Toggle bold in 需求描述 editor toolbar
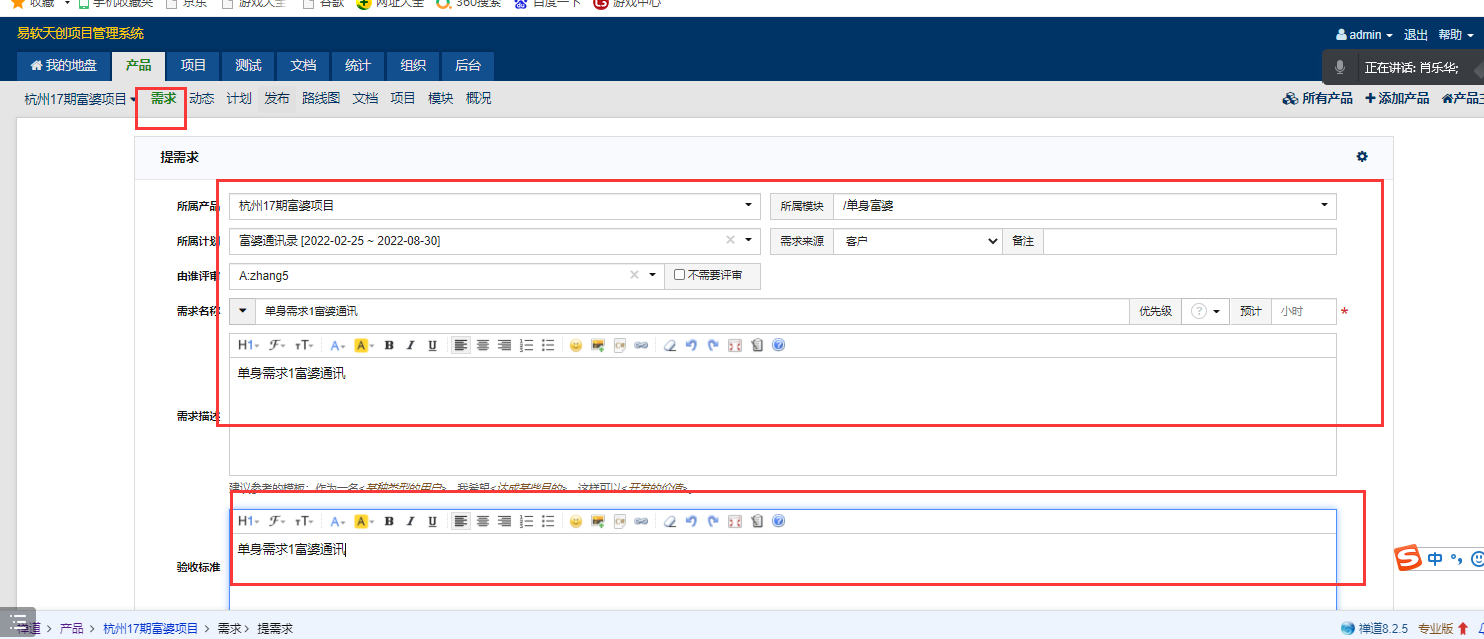This screenshot has width=1484, height=639. (389, 345)
